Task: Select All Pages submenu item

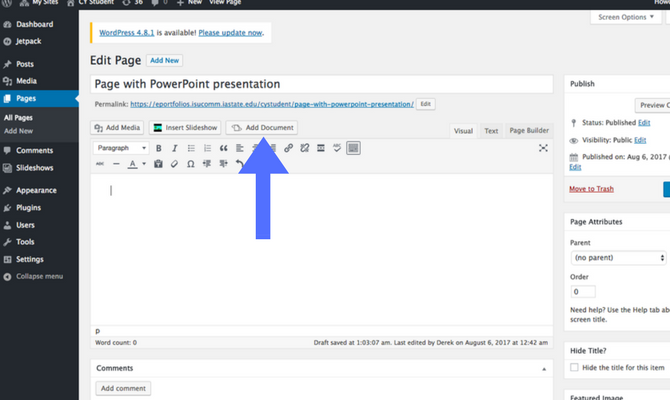Action: click(x=18, y=118)
